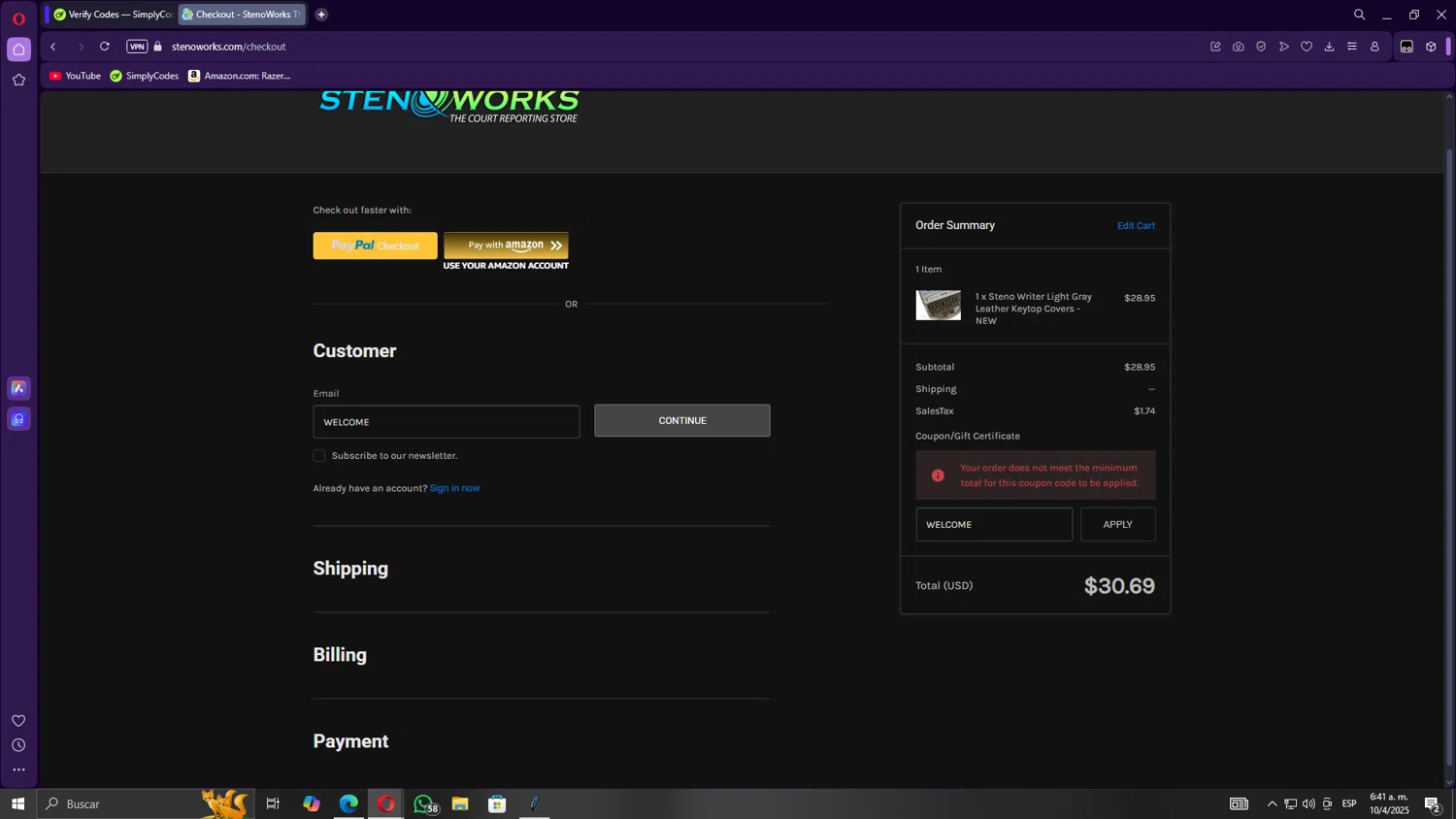Focus the coupon code input field

994,525
